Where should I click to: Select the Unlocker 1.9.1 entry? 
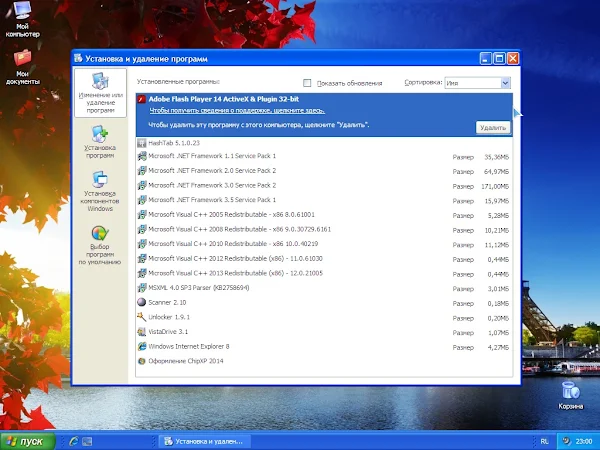click(324, 317)
